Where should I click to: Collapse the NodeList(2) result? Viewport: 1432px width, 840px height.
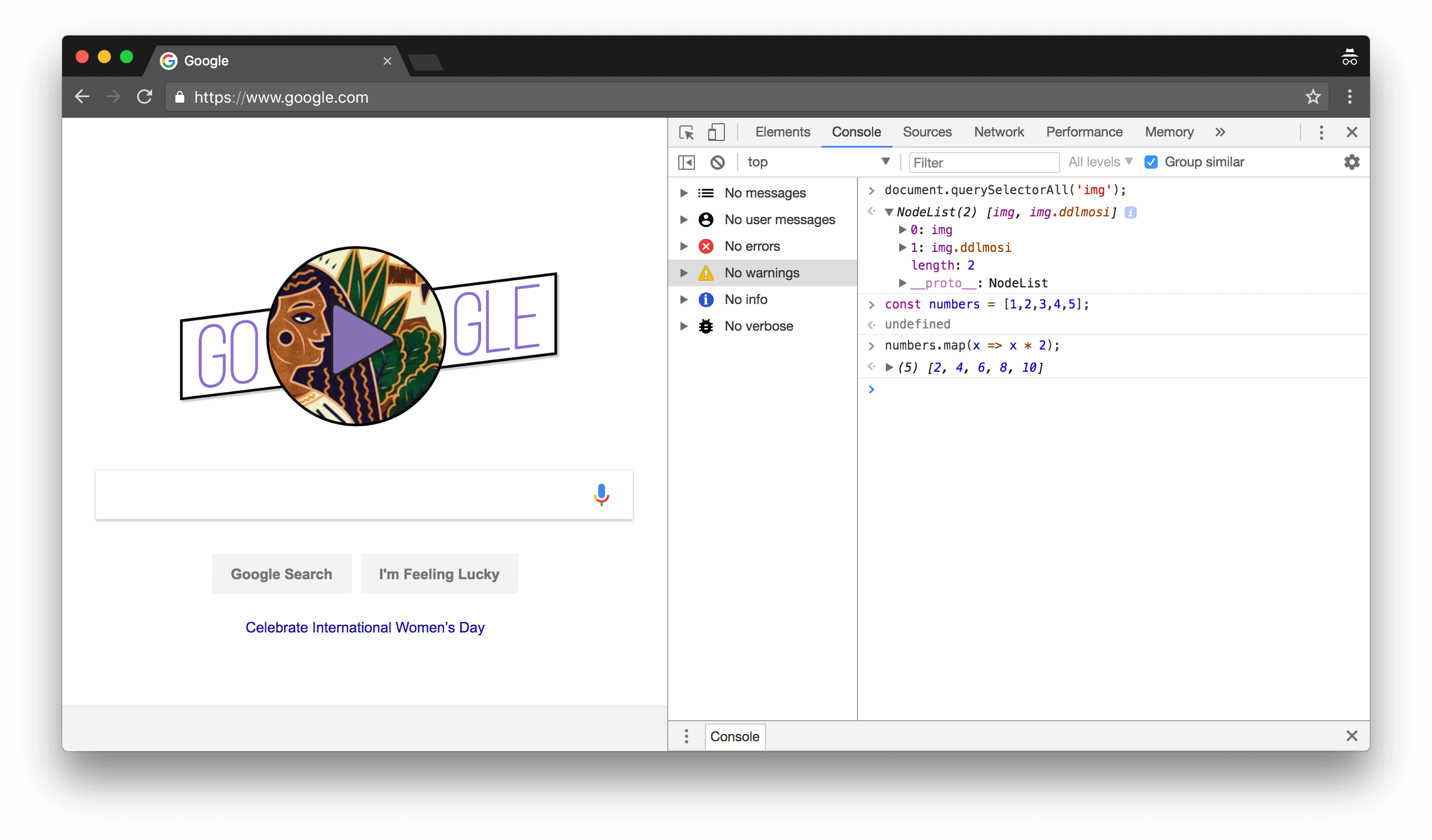[889, 212]
